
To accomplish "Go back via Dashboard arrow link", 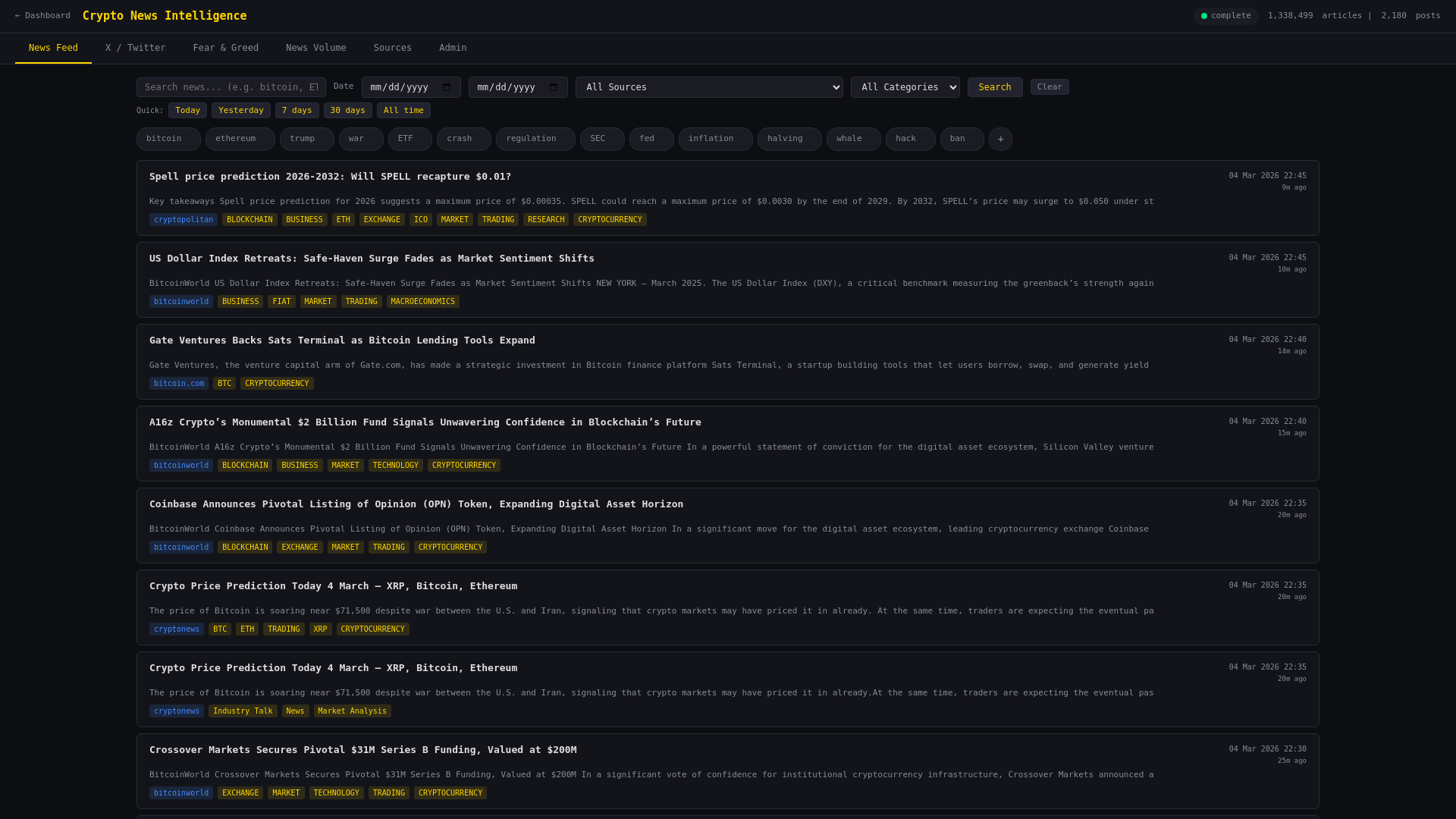I will [x=42, y=16].
